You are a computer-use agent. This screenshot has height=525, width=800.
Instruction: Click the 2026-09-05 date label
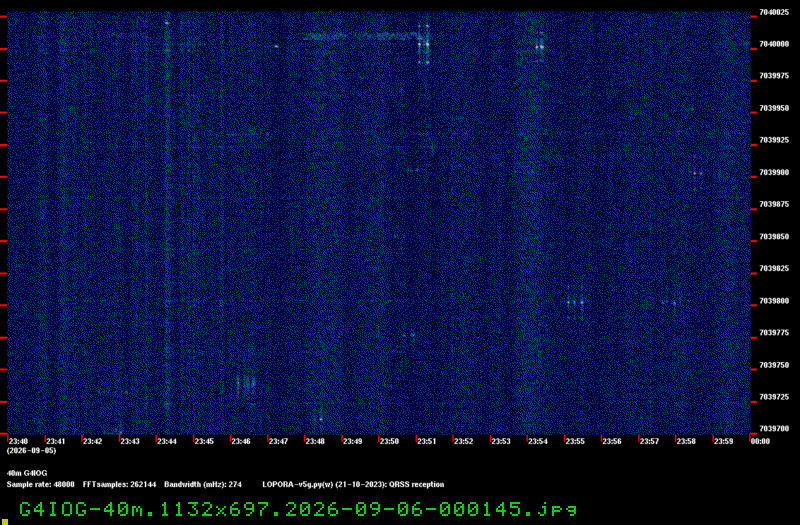(31, 451)
